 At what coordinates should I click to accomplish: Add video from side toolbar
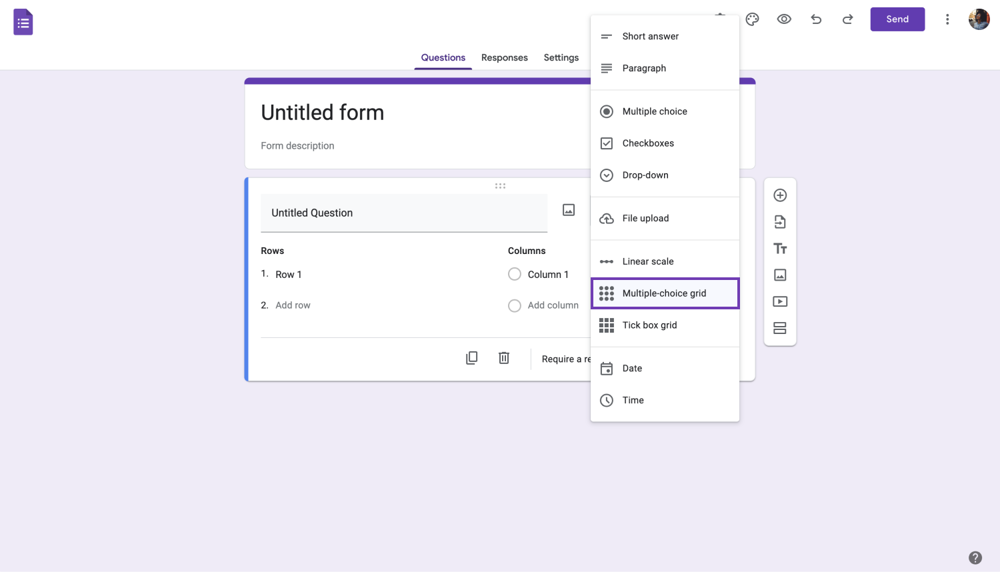780,302
